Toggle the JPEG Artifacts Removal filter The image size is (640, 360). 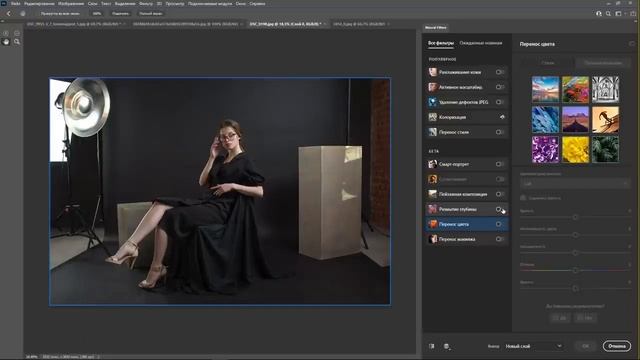point(500,102)
